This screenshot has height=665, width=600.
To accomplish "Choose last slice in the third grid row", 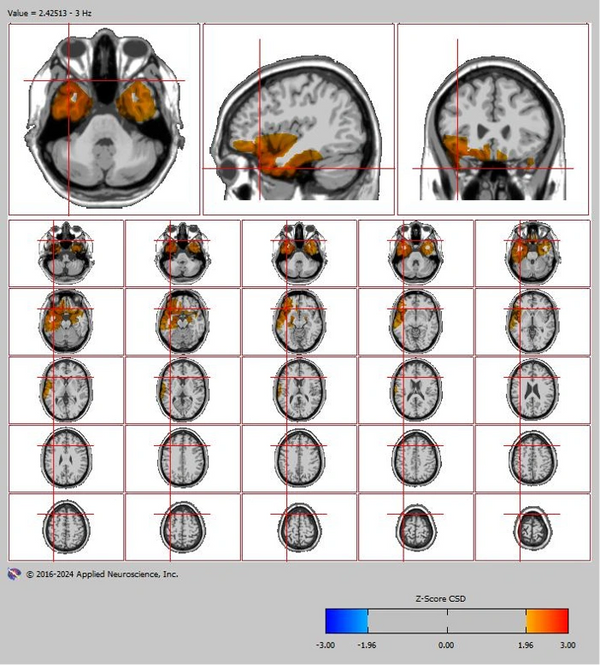I will [x=531, y=389].
